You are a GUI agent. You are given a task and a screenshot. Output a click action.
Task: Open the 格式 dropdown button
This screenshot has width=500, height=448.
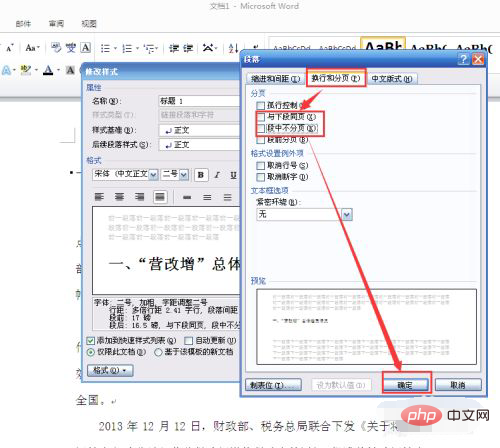pos(110,370)
